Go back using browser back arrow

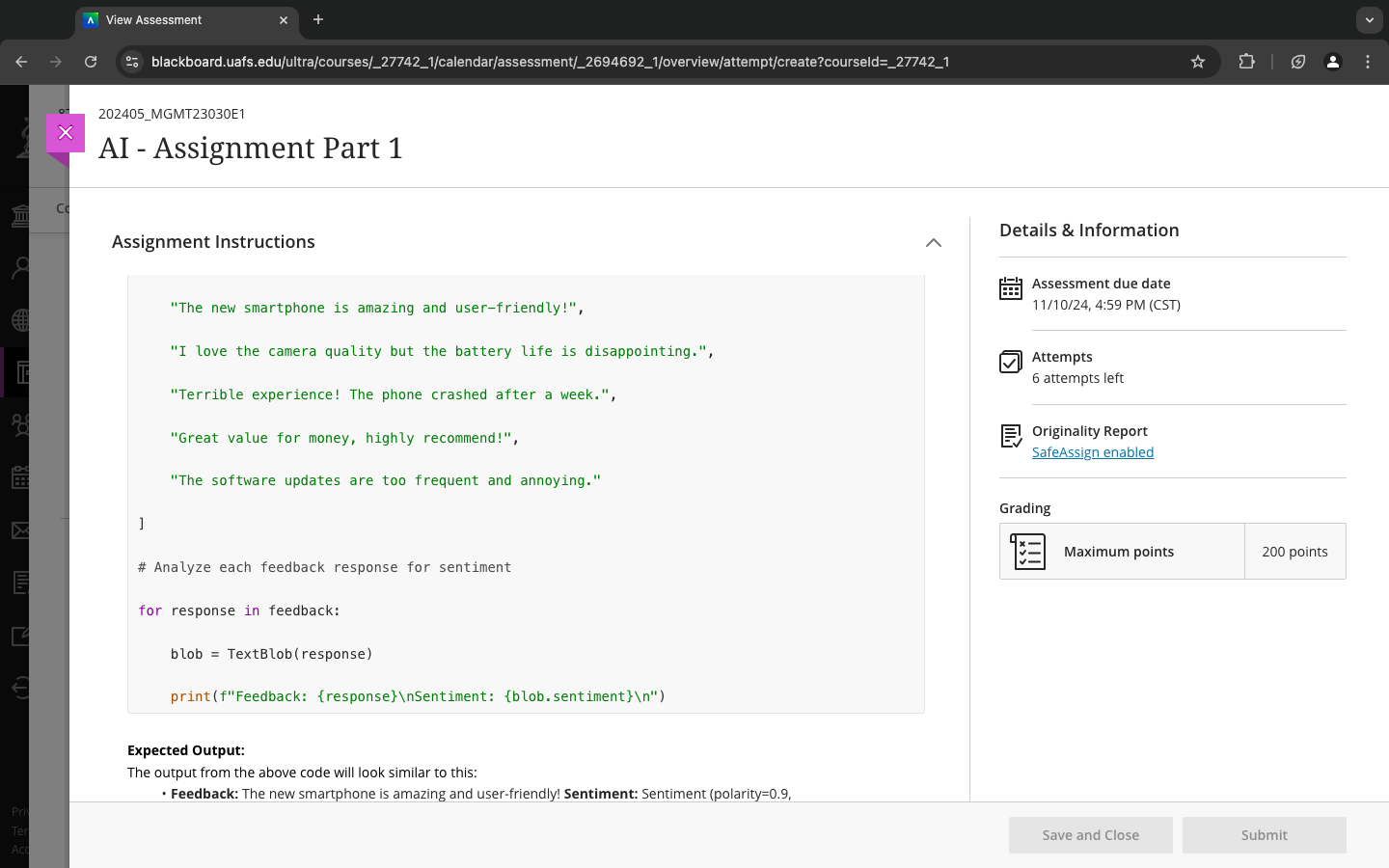21,62
